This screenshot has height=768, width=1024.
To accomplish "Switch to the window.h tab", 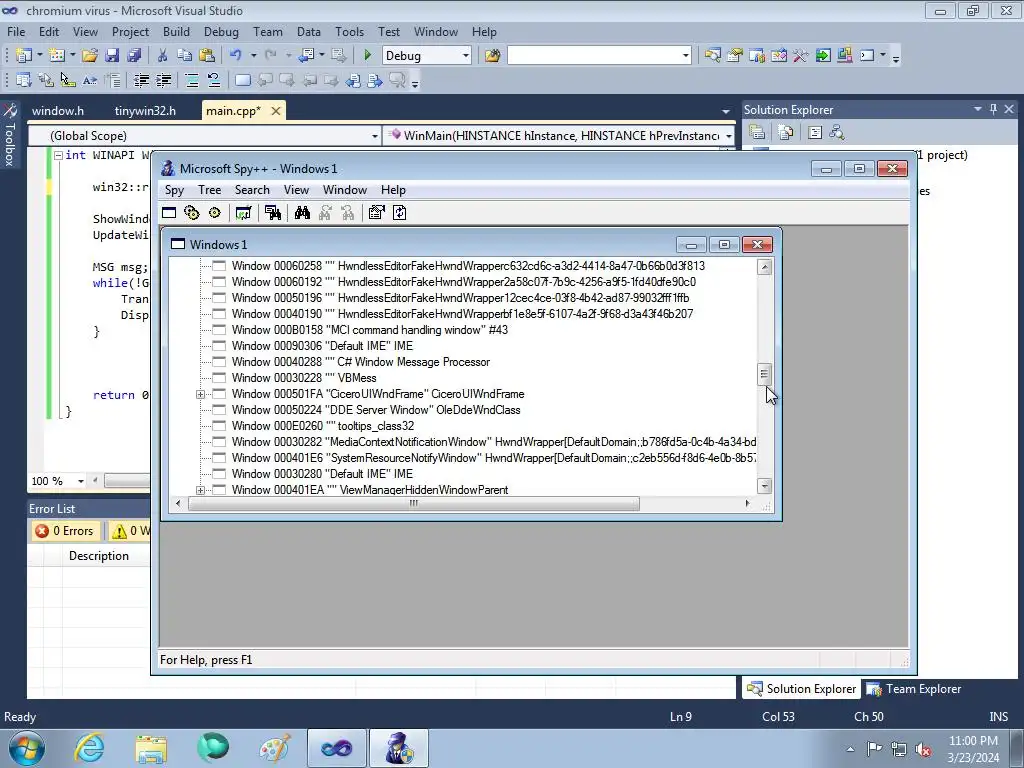I will (57, 111).
